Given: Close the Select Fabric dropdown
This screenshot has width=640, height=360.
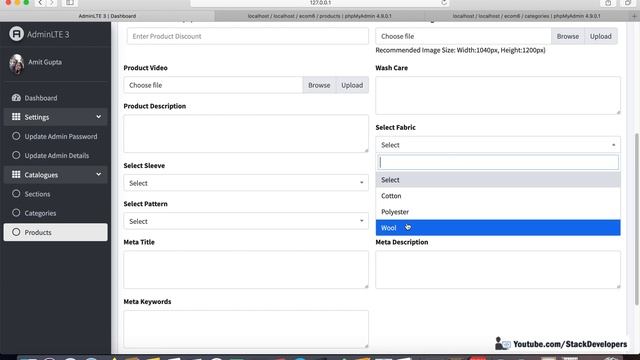Looking at the screenshot, I should pyautogui.click(x=498, y=145).
